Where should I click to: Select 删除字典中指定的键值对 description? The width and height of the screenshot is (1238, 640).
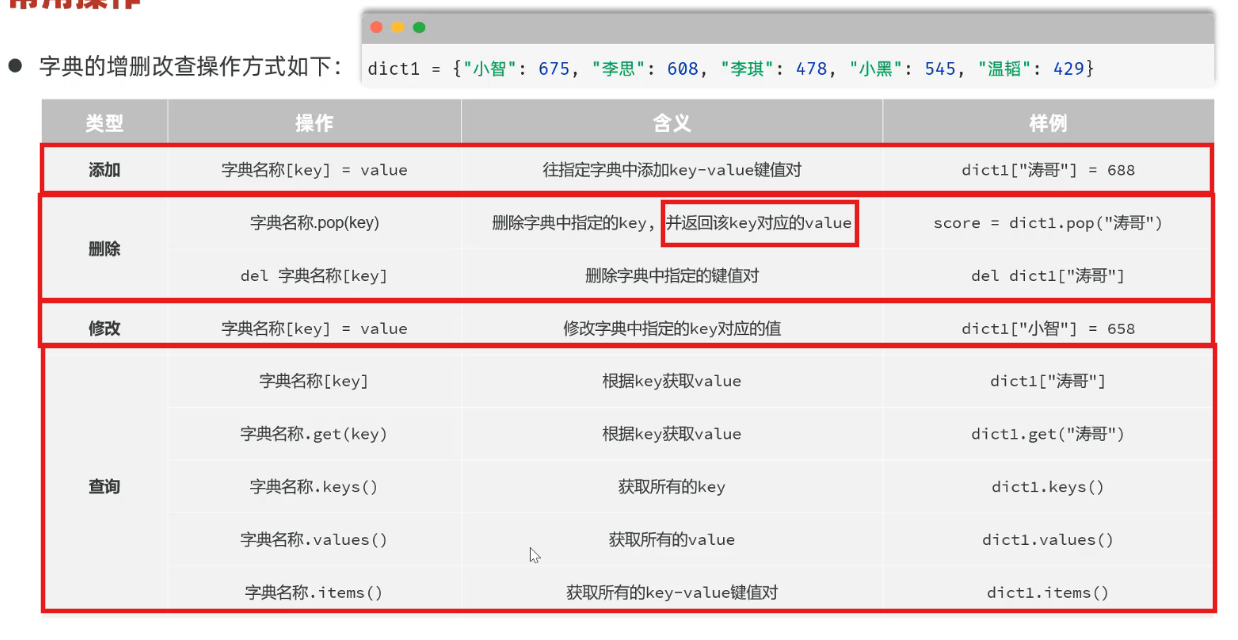[x=672, y=276]
